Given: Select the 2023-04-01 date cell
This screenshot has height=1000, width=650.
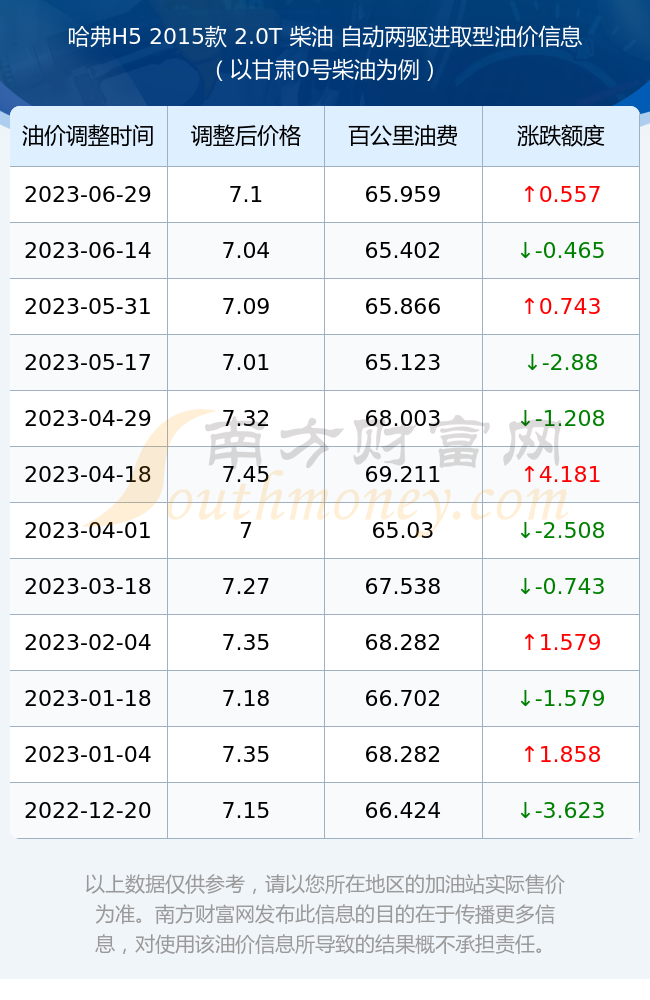Looking at the screenshot, I should click(x=88, y=531).
